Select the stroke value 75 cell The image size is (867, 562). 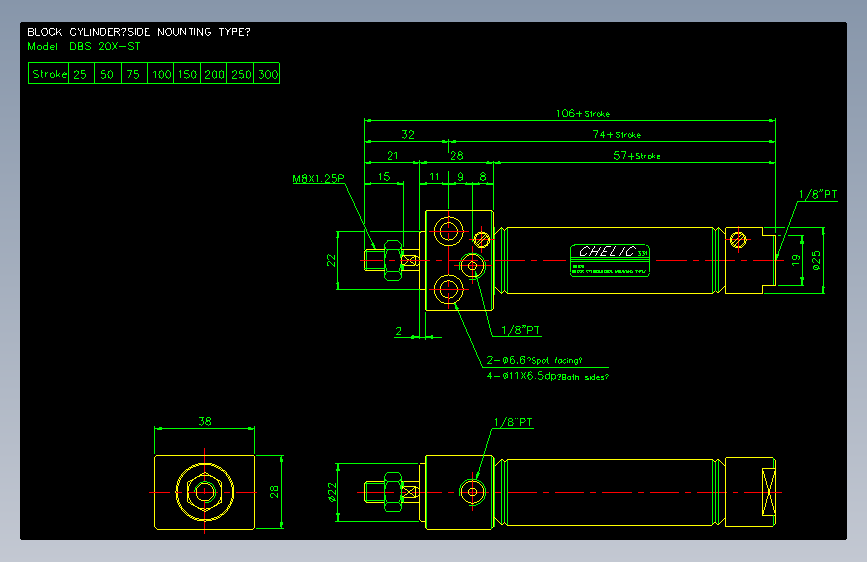click(x=134, y=74)
